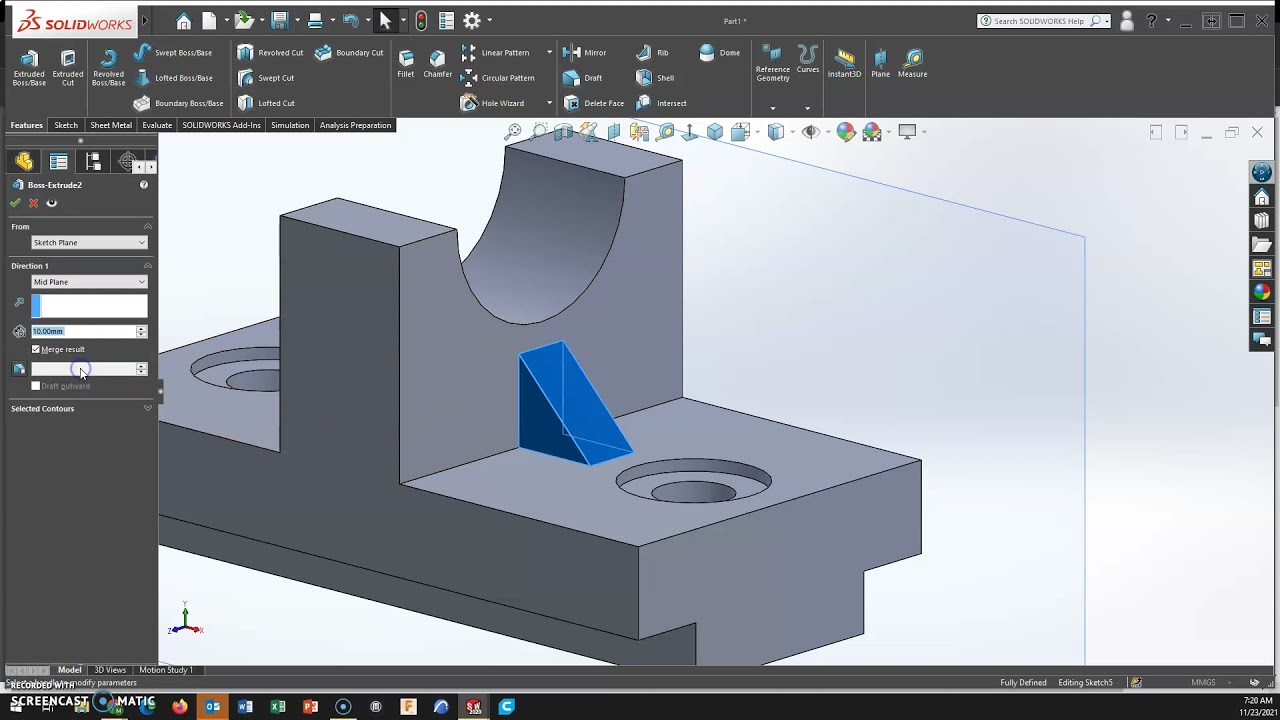Cancel Boss-Extrude2 with the red X

[33, 203]
